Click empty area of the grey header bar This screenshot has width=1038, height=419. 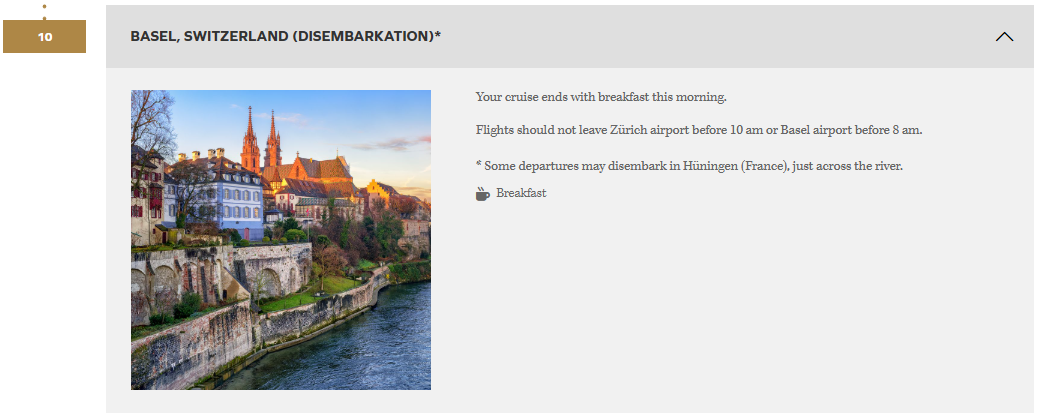coord(700,37)
